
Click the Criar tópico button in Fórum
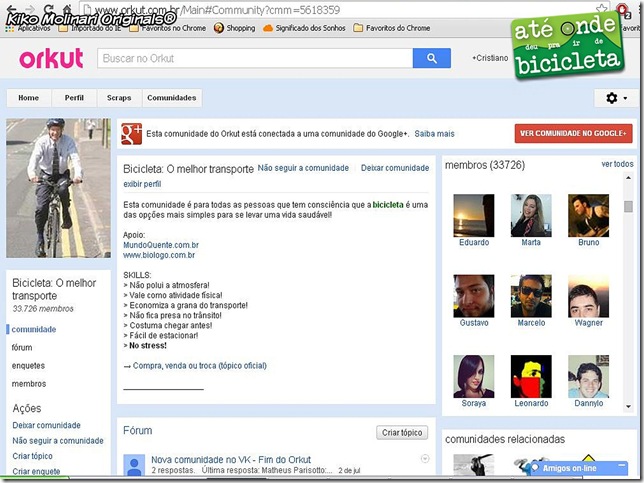tap(402, 432)
